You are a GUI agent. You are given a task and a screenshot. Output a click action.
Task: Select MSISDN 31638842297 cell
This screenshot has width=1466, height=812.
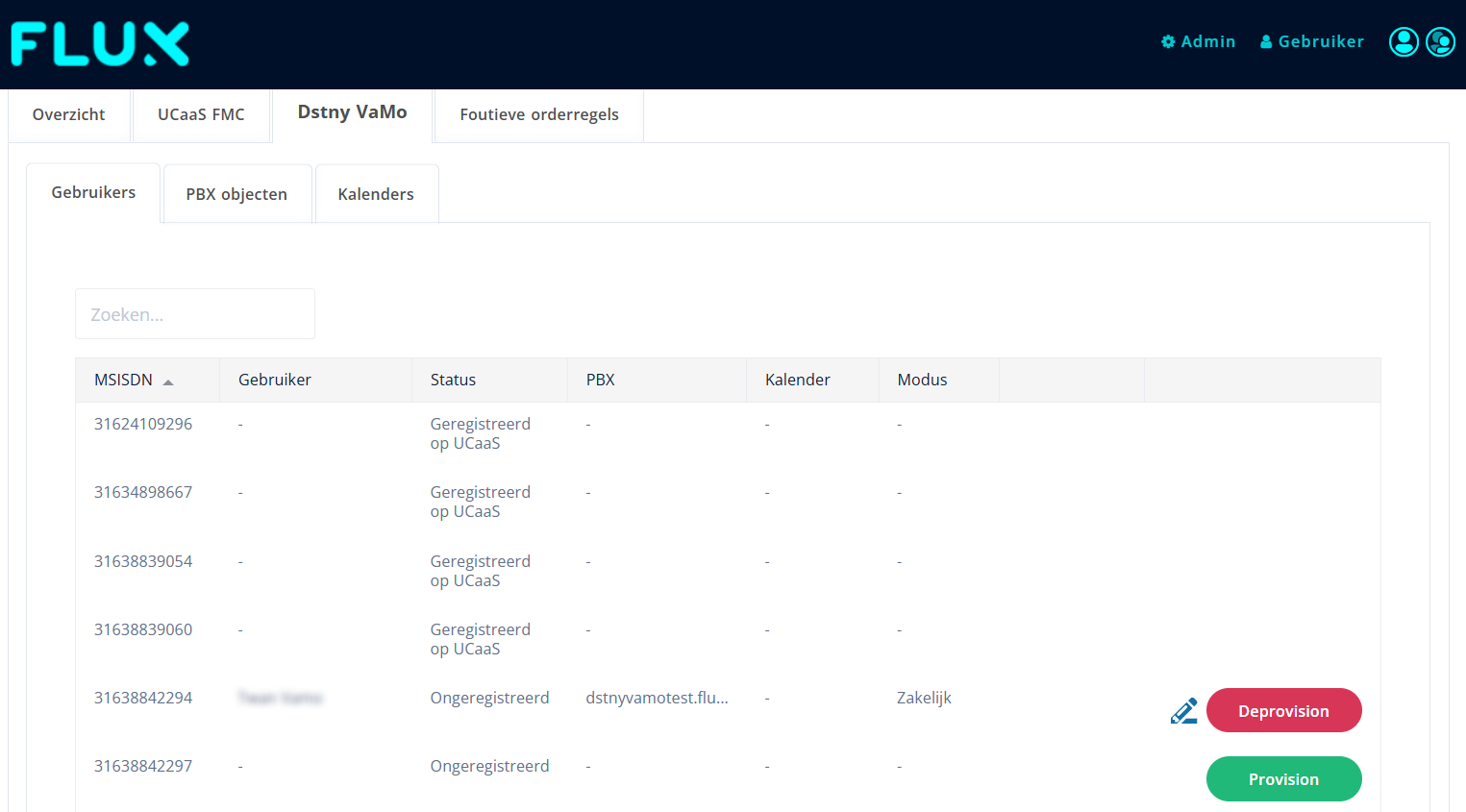click(143, 766)
